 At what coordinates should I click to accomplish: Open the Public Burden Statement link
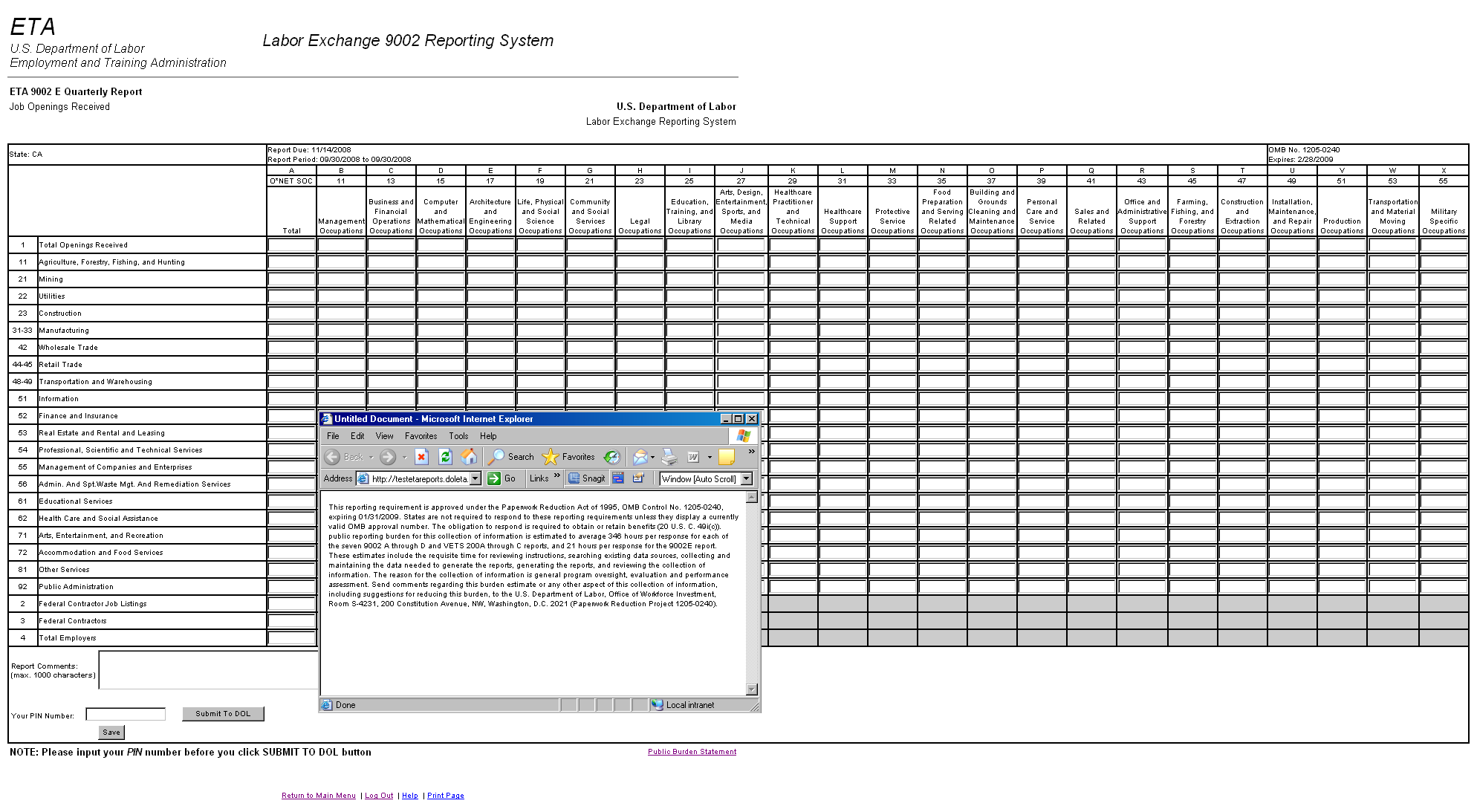click(692, 752)
